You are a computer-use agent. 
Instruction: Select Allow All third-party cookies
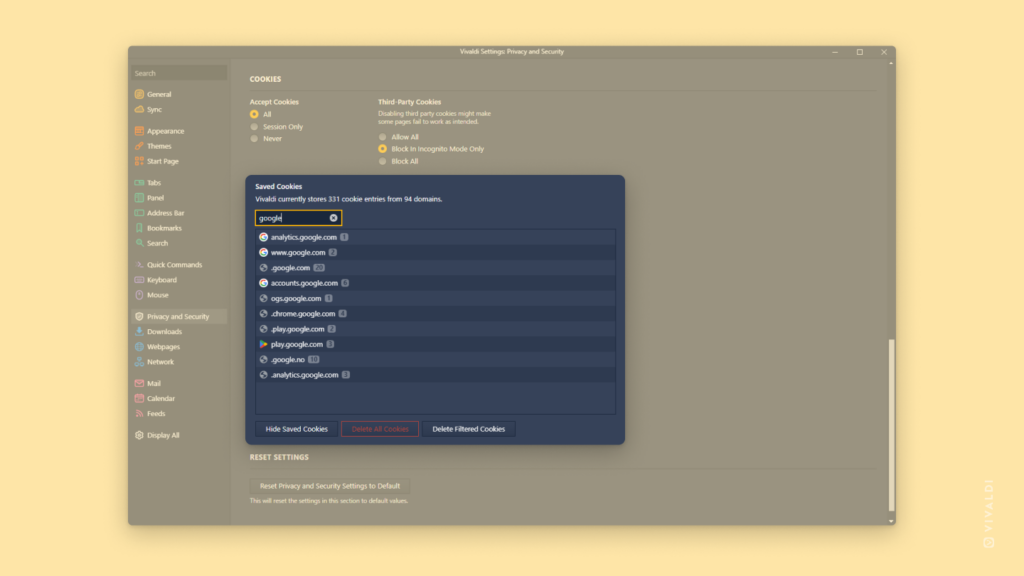[383, 136]
